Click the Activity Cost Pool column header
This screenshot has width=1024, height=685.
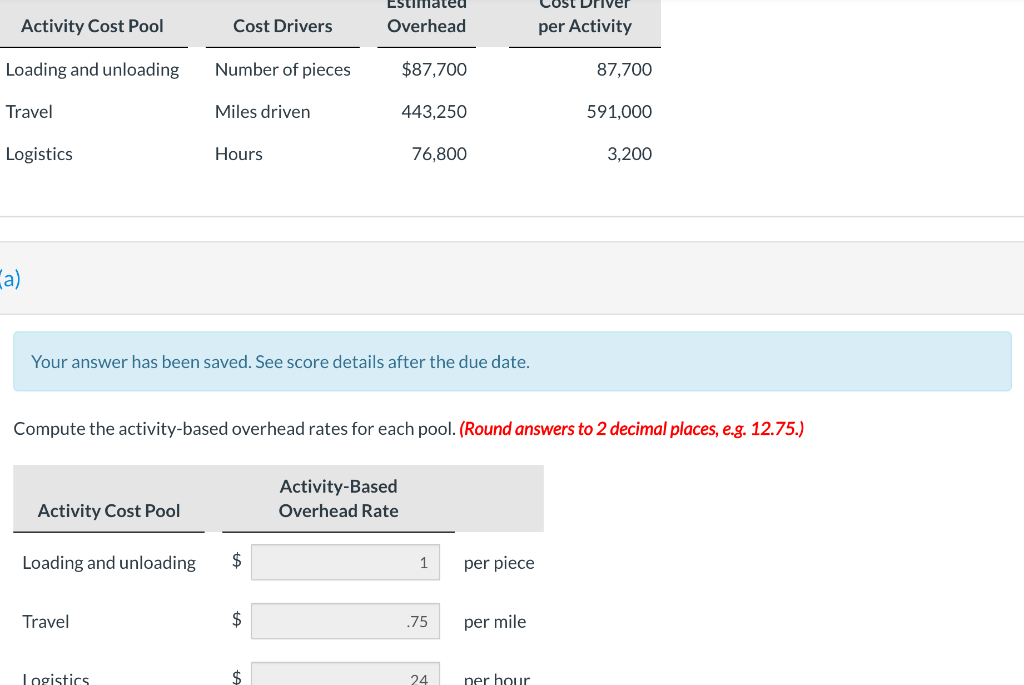tap(93, 26)
